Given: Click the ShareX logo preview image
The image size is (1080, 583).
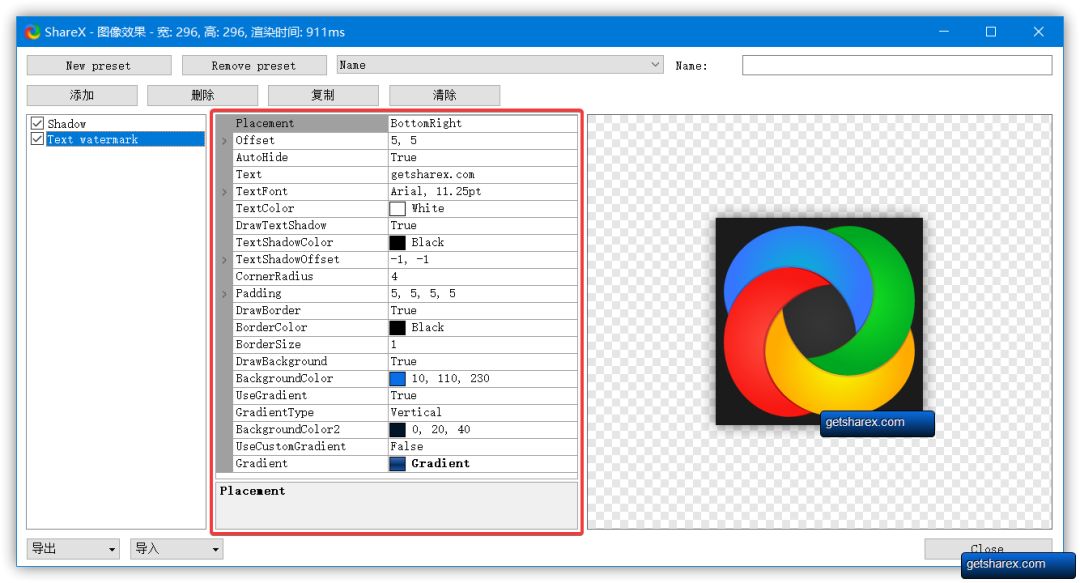Looking at the screenshot, I should 819,321.
